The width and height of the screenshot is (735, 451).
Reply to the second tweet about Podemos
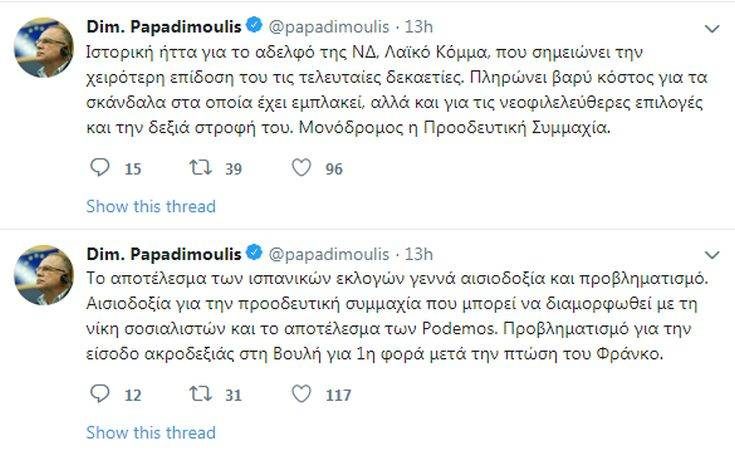100,395
